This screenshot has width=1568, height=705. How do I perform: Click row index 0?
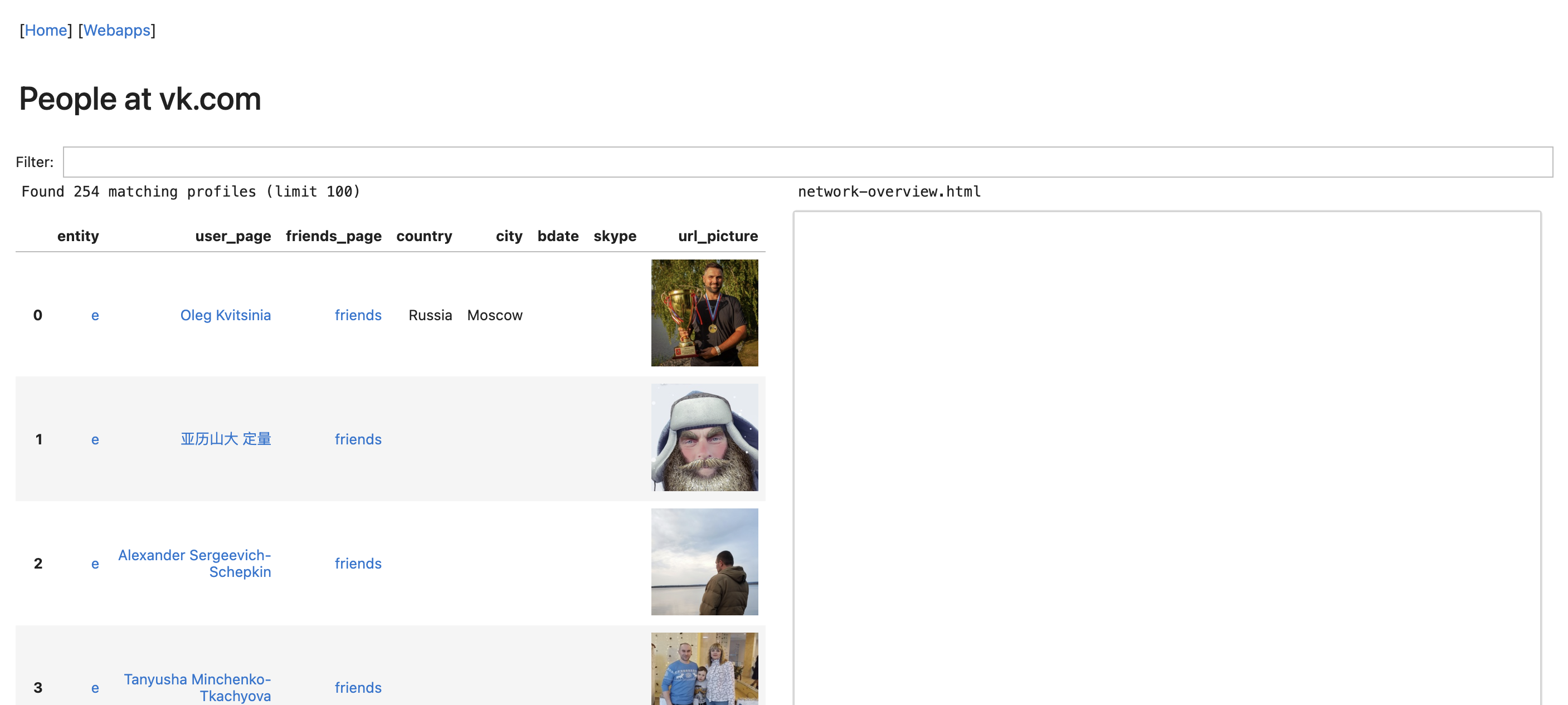(38, 315)
